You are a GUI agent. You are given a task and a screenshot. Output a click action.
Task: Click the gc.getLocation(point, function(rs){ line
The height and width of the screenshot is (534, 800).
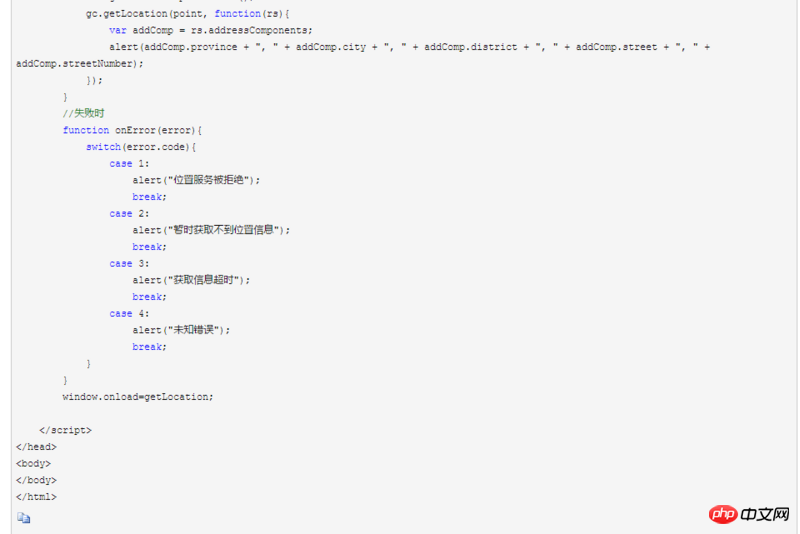(x=187, y=14)
